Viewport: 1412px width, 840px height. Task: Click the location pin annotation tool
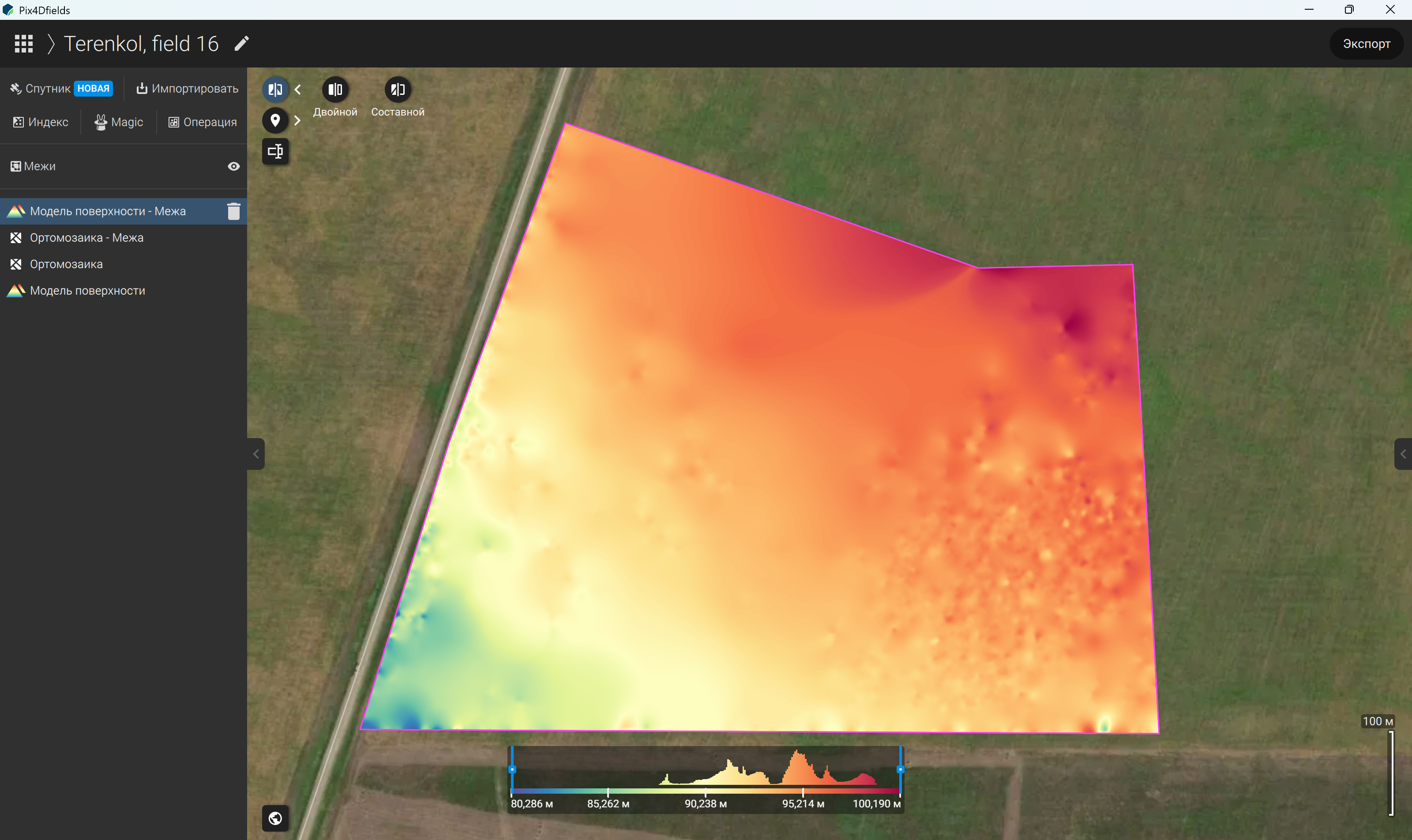click(275, 120)
